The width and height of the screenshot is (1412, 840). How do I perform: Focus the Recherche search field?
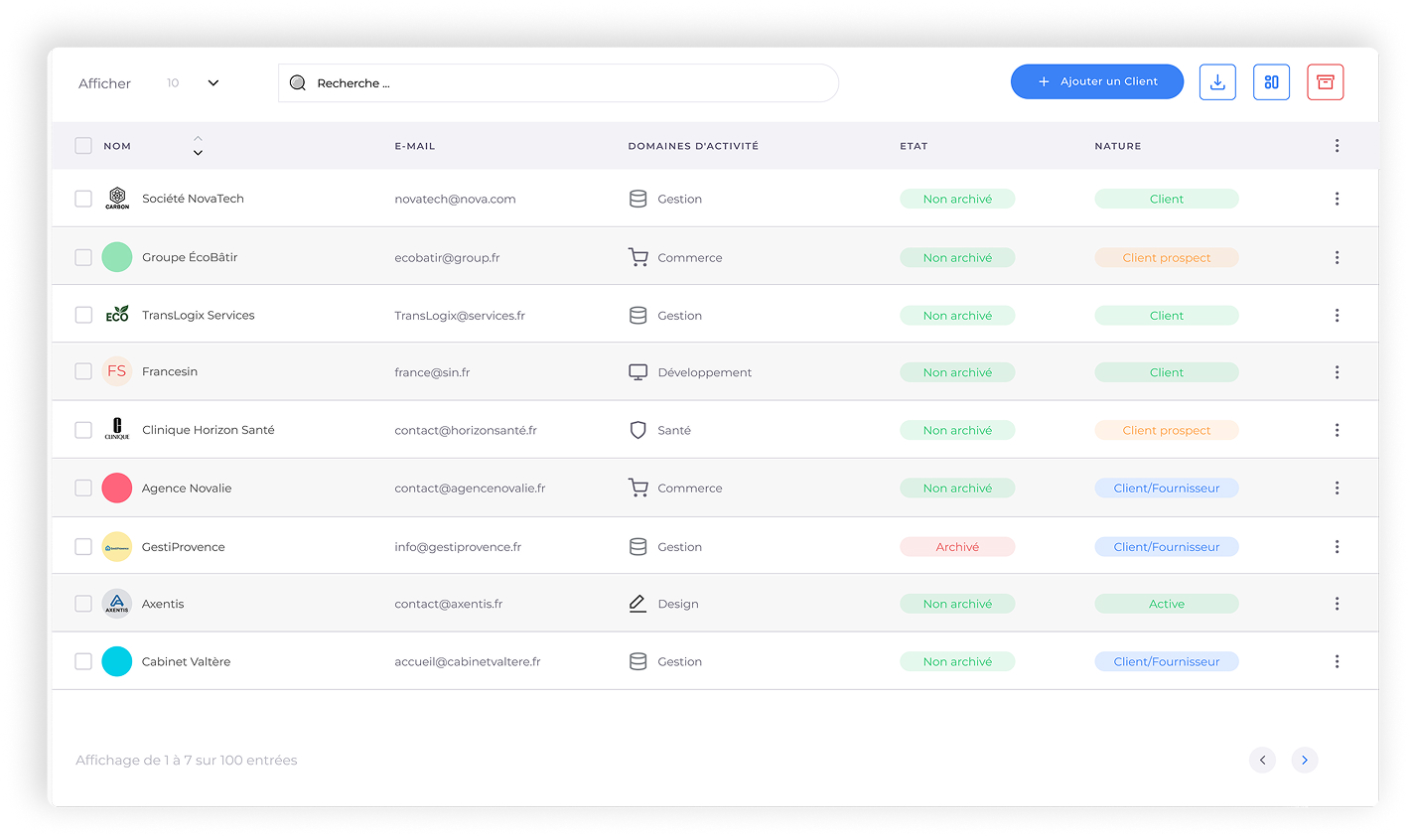566,83
